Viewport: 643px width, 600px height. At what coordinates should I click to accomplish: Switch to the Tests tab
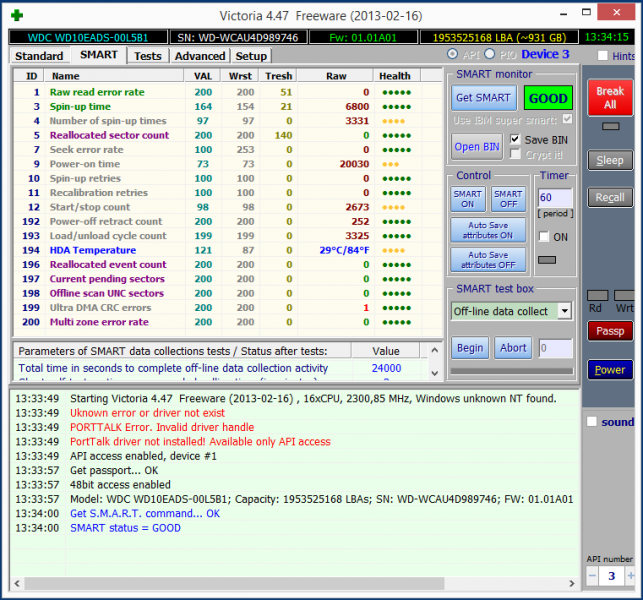pyautogui.click(x=147, y=56)
